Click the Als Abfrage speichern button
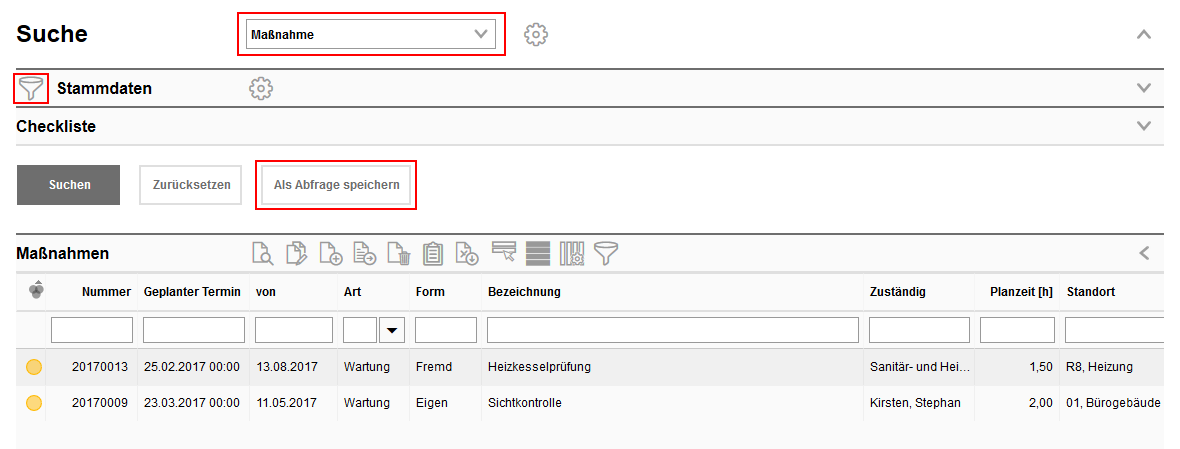This screenshot has height=449, width=1180. pos(336,185)
